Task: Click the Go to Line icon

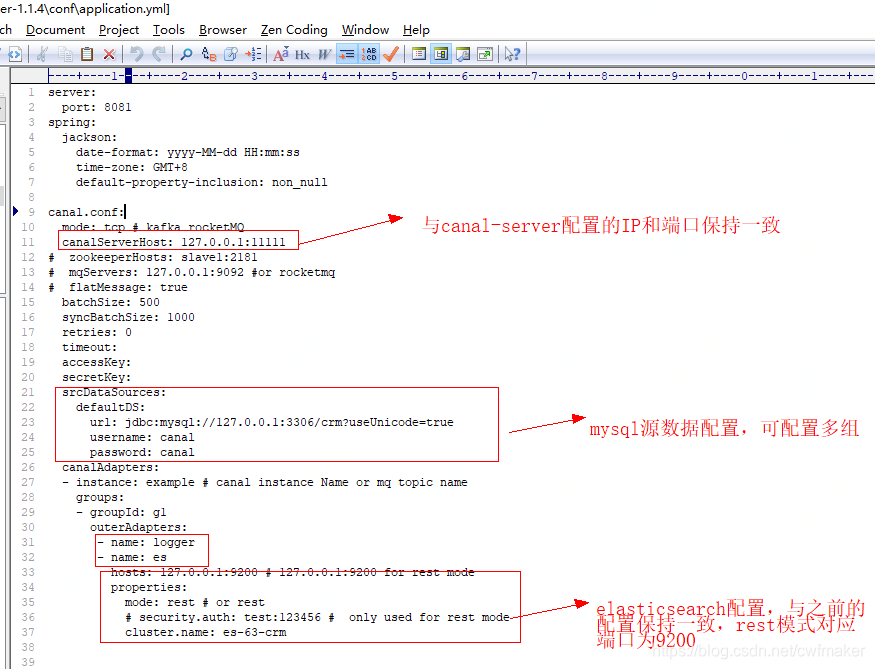Action: 253,54
